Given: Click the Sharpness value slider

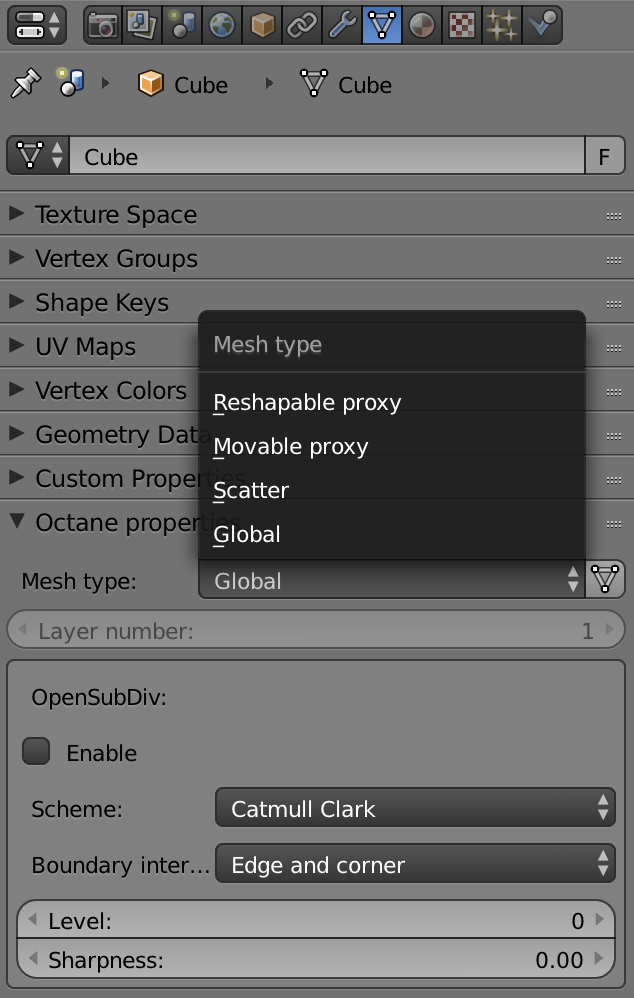Looking at the screenshot, I should click(x=316, y=960).
